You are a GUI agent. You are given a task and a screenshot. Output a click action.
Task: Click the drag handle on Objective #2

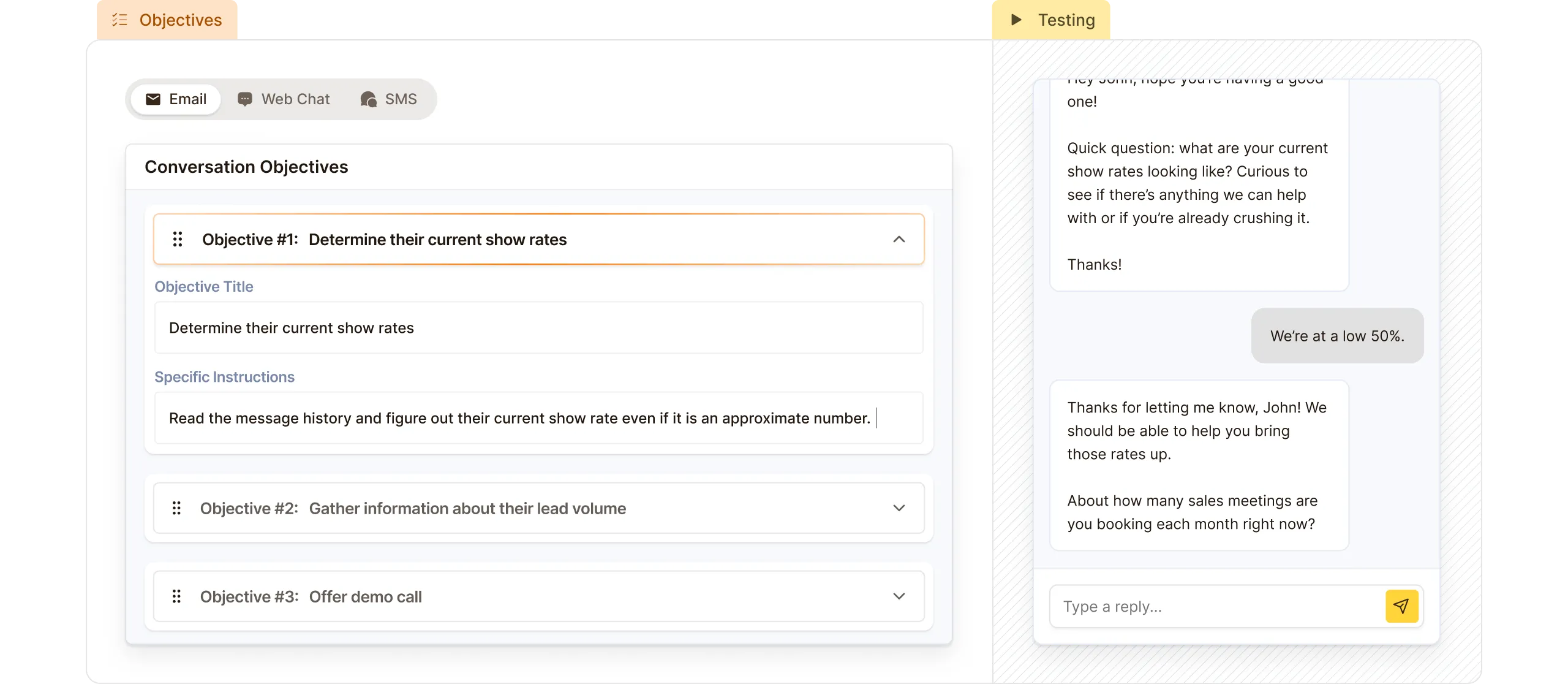[x=178, y=507]
